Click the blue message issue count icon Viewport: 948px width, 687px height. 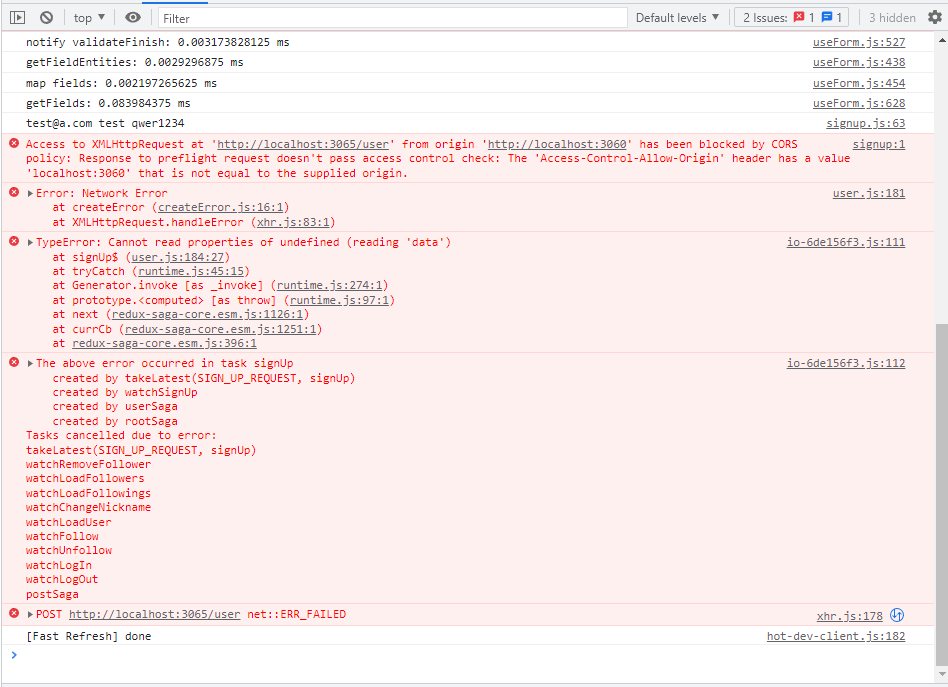coord(826,17)
